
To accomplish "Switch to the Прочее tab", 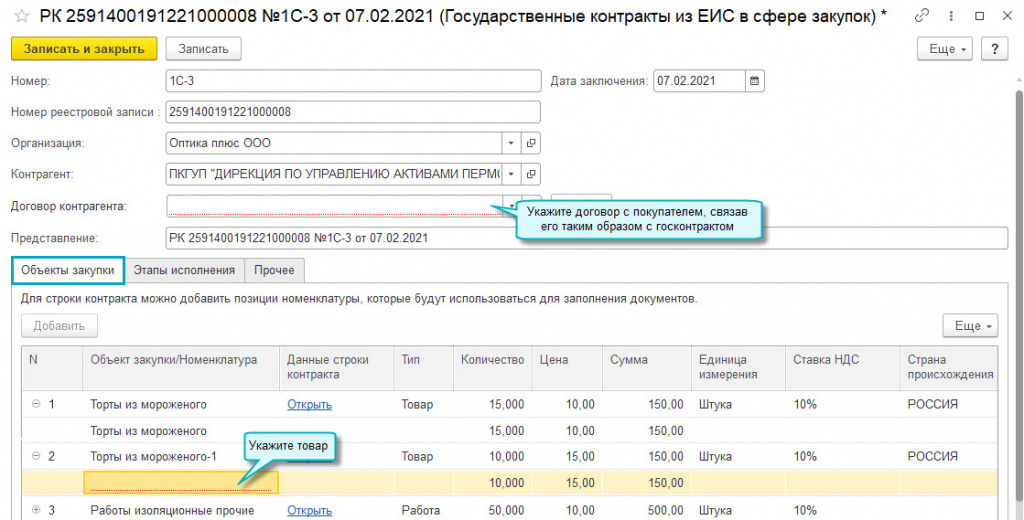I will point(274,270).
